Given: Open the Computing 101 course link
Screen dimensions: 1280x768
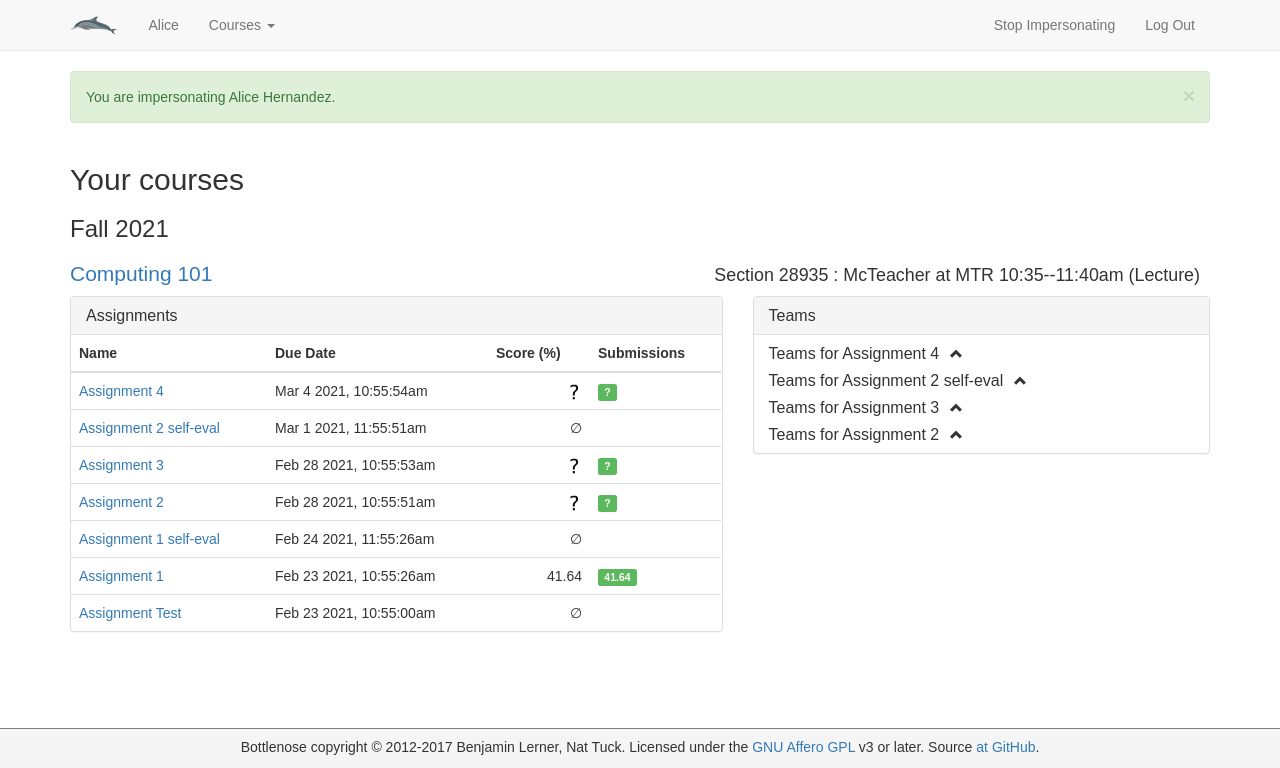Looking at the screenshot, I should click(x=141, y=274).
